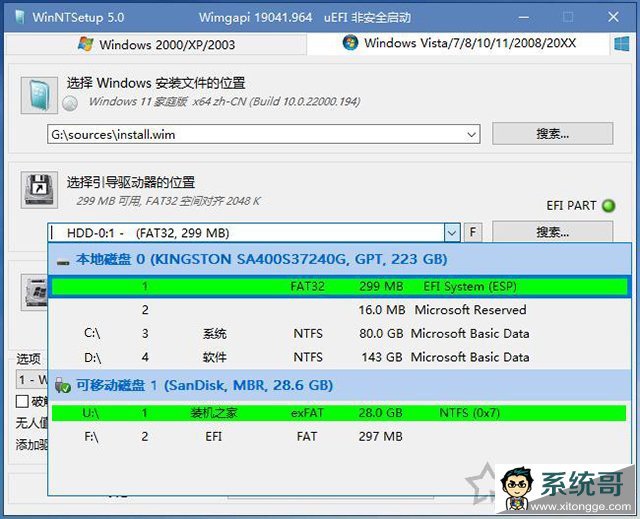Select C:\ NTFS 80.0 GB partition row
Viewport: 640px width, 519px height.
tap(339, 334)
